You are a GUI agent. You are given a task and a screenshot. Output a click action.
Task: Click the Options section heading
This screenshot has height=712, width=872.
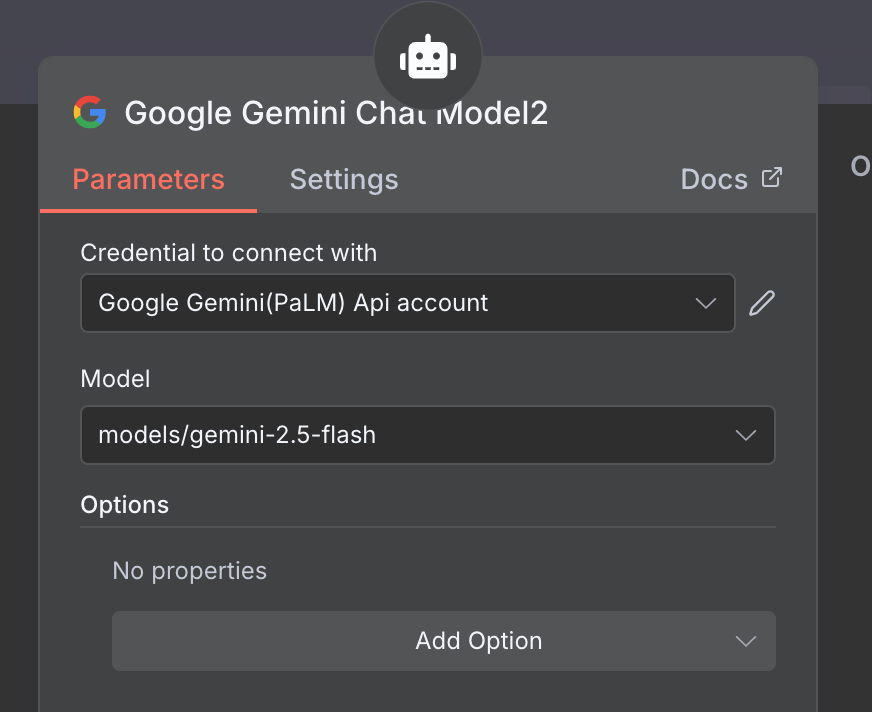[x=125, y=505]
